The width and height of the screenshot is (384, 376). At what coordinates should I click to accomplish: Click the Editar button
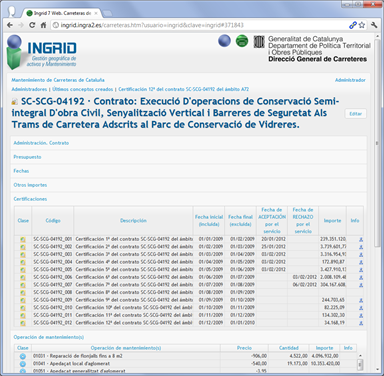pyautogui.click(x=356, y=114)
